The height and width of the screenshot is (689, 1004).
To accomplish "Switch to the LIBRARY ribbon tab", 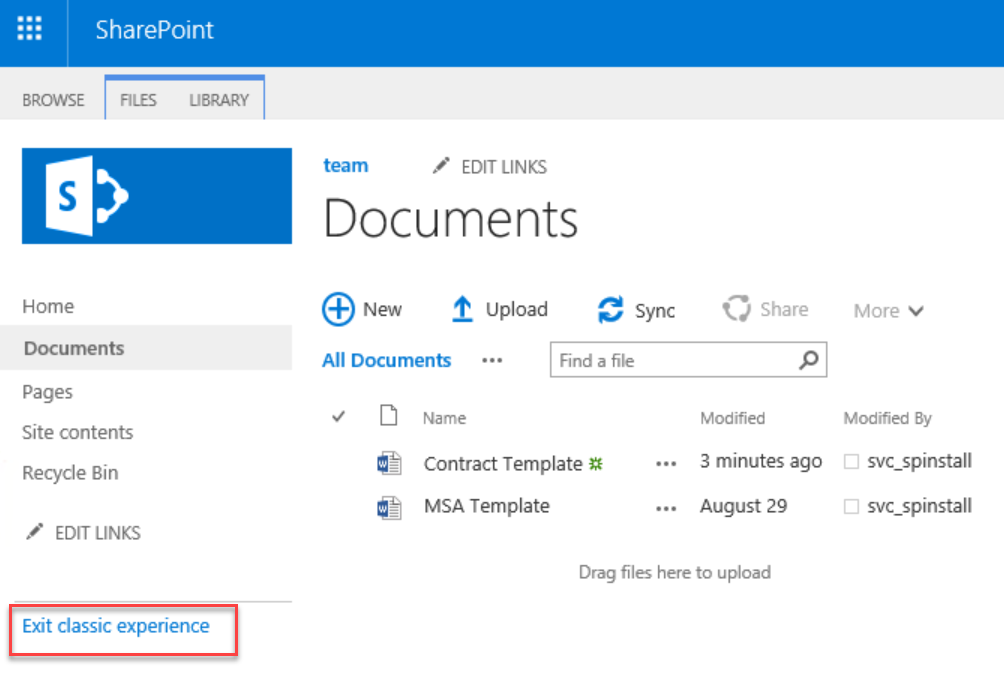I will (x=219, y=99).
